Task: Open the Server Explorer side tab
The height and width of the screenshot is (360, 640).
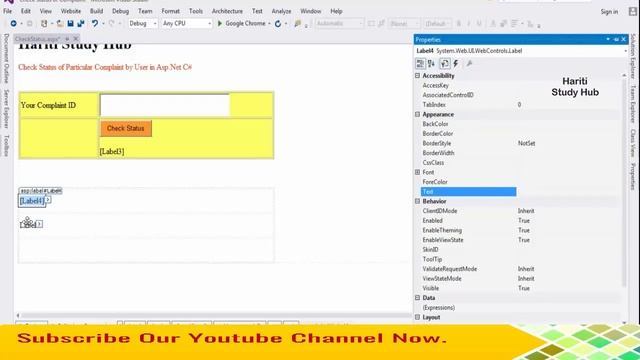Action: pyautogui.click(x=6, y=109)
